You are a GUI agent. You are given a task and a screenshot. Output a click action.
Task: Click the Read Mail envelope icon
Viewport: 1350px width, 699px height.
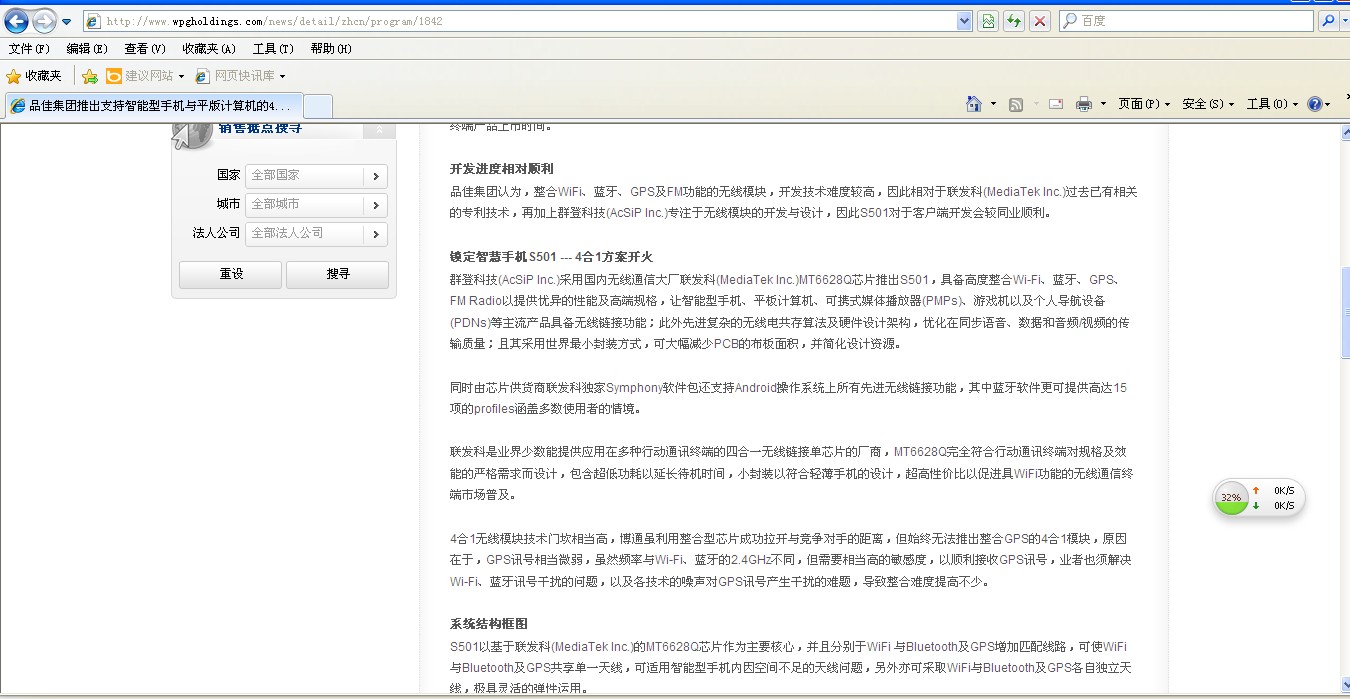click(1055, 104)
